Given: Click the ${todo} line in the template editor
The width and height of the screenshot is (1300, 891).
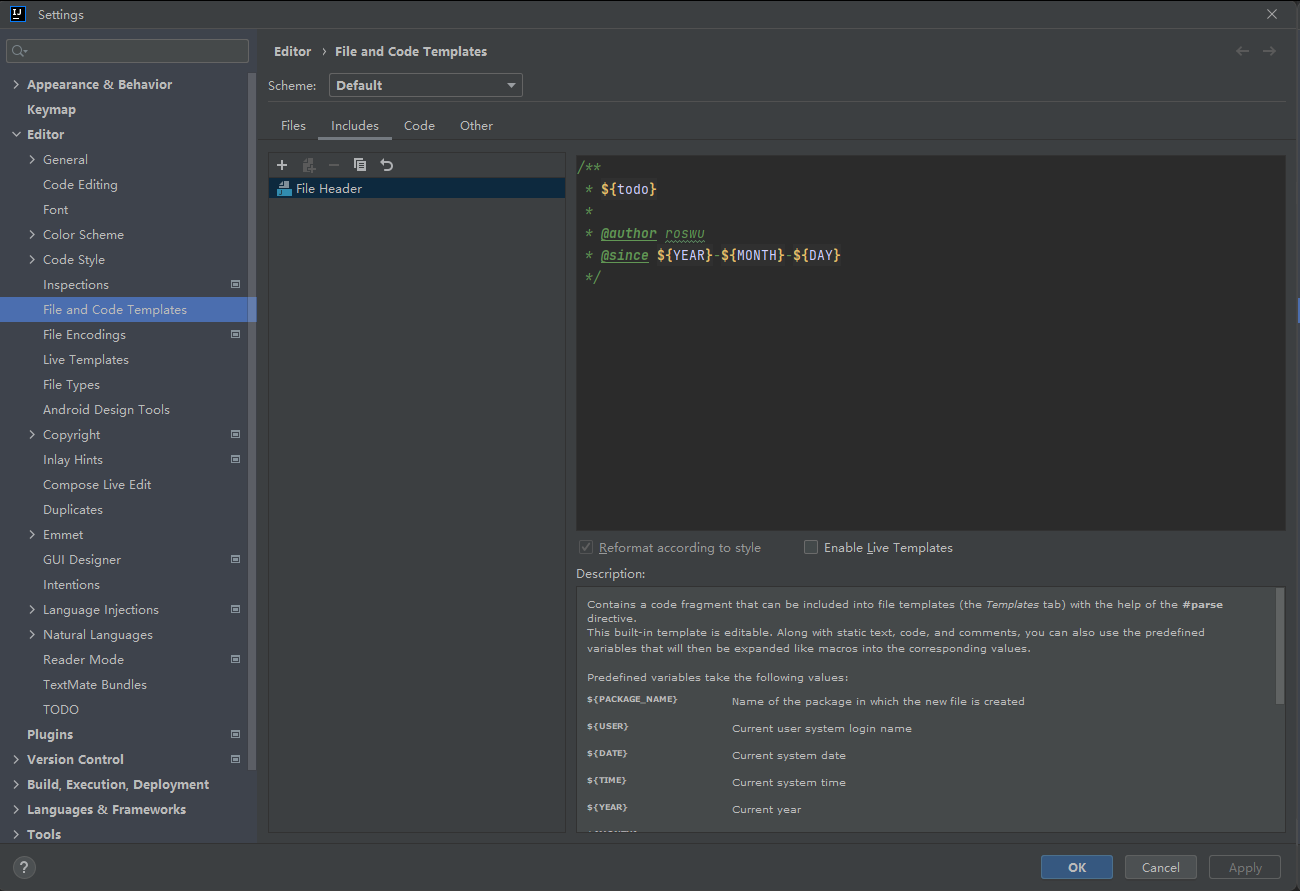Looking at the screenshot, I should 628,189.
